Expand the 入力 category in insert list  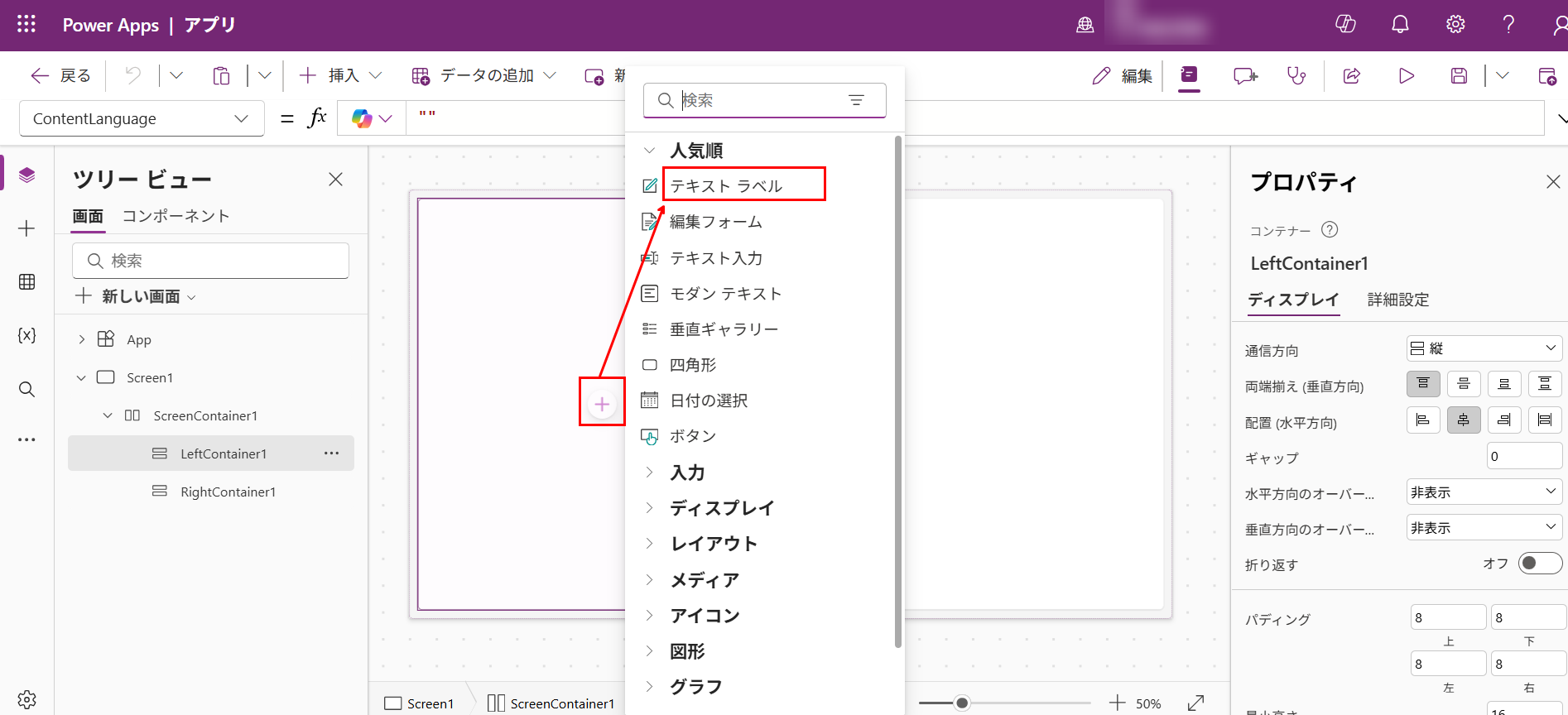click(x=687, y=473)
